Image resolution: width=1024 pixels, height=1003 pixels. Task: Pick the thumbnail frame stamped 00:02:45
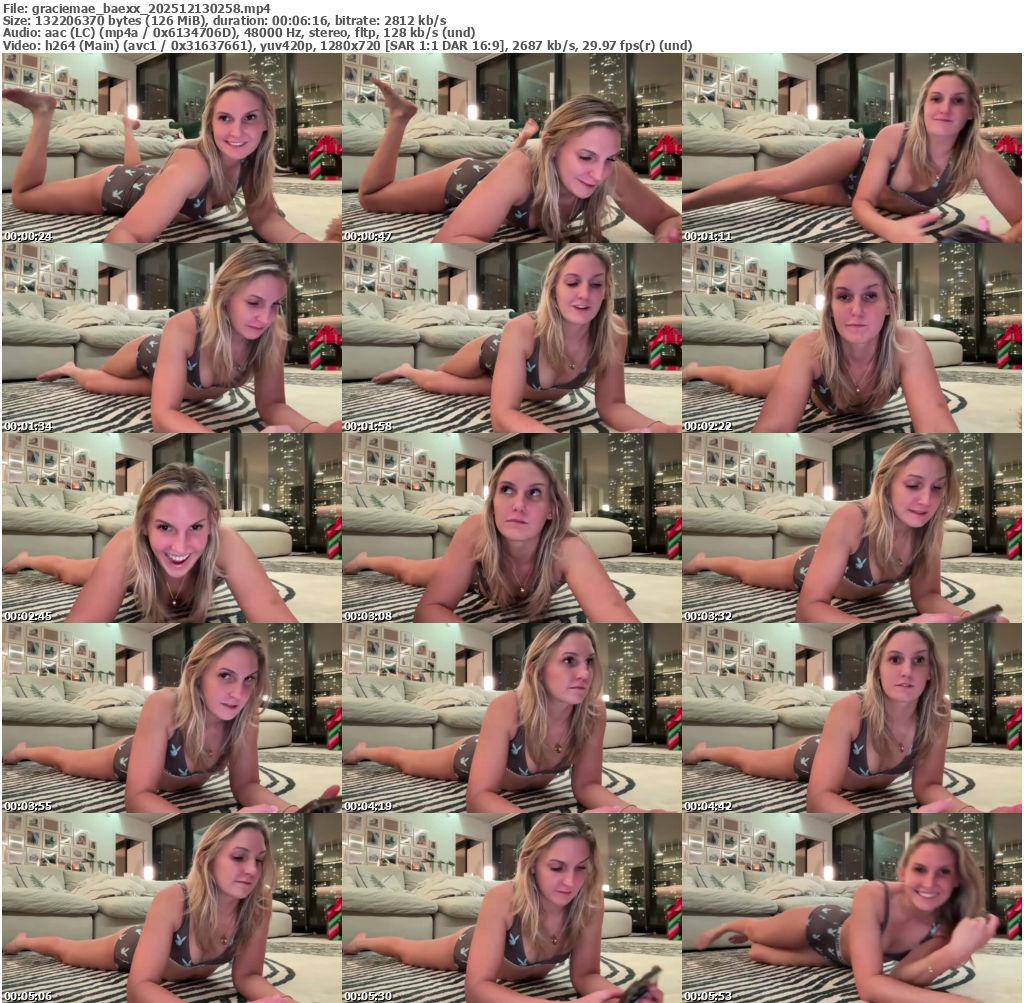pos(172,528)
